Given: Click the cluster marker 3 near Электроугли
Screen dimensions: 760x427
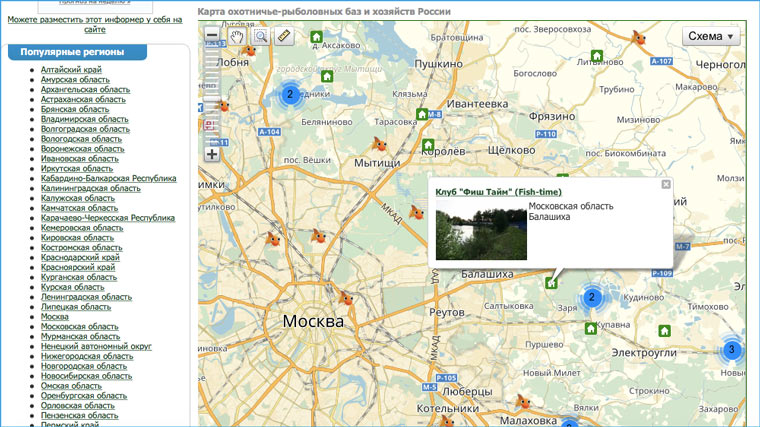Looking at the screenshot, I should (x=732, y=350).
